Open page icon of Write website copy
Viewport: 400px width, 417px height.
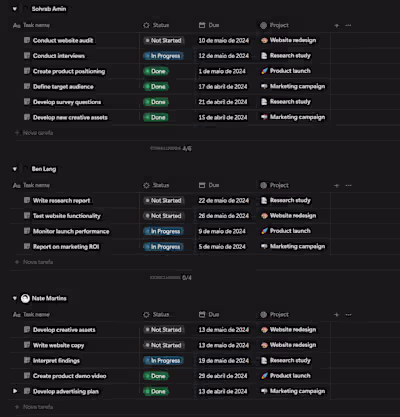(27, 345)
